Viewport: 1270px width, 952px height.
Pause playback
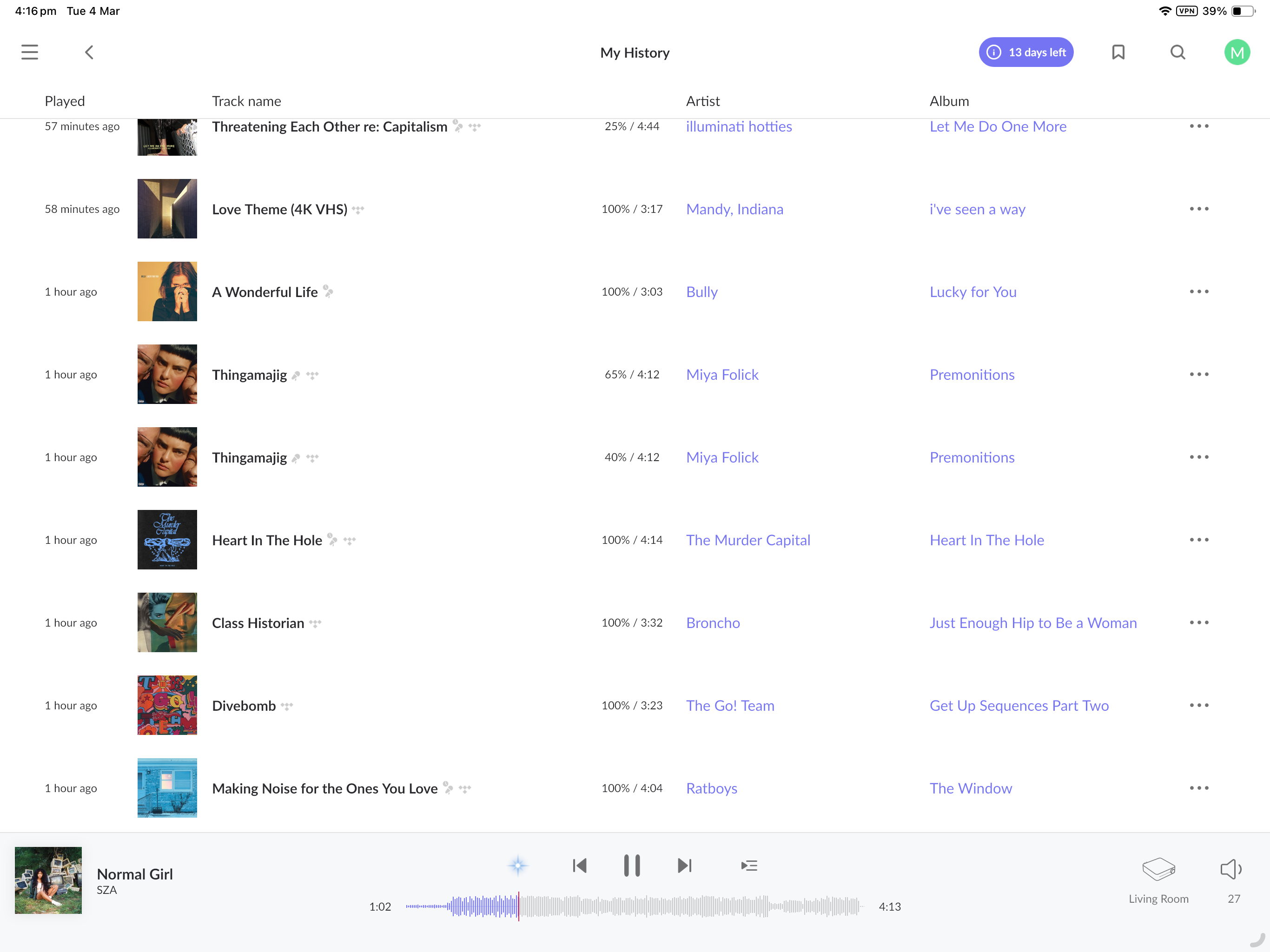[632, 865]
